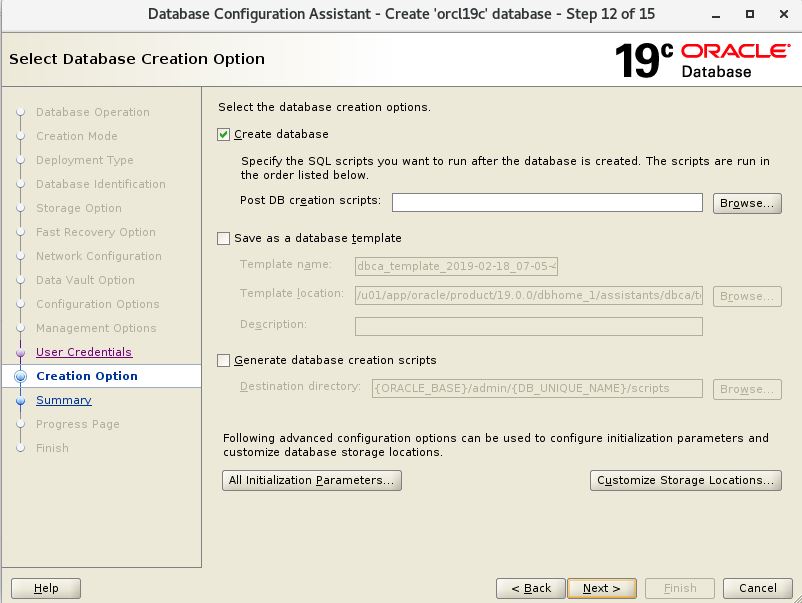Screen dimensions: 802x603
Task: Click Deployment Type step label
Action: (84, 160)
